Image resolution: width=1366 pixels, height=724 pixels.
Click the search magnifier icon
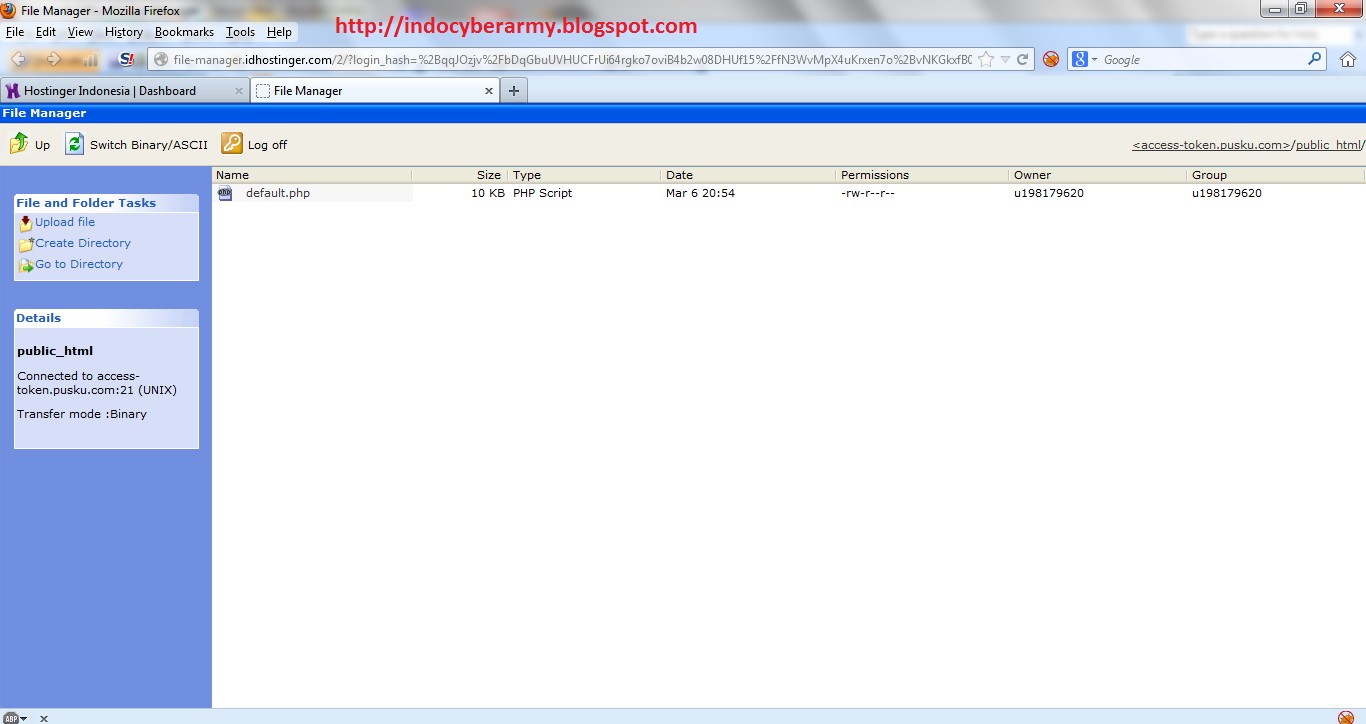(x=1315, y=59)
